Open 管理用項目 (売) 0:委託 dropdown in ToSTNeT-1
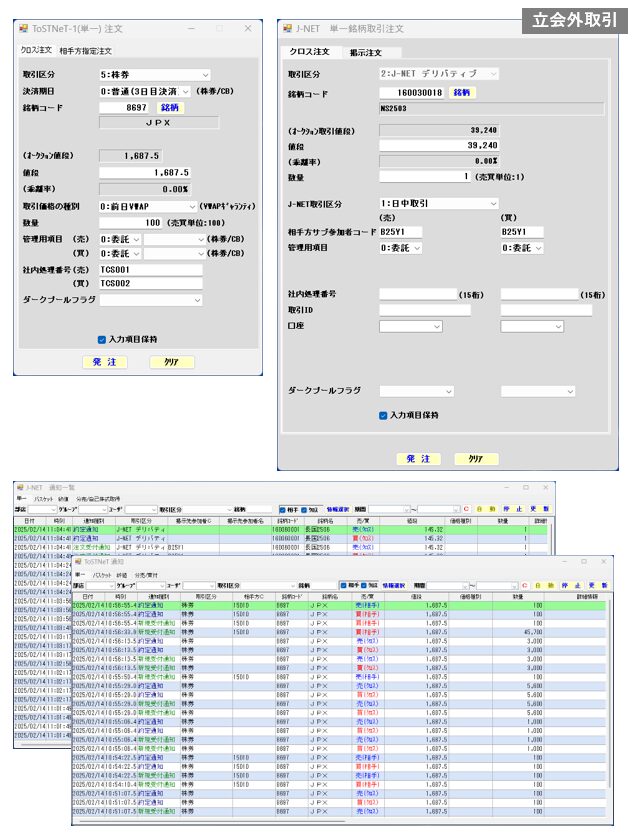The width and height of the screenshot is (639, 833). [120, 240]
